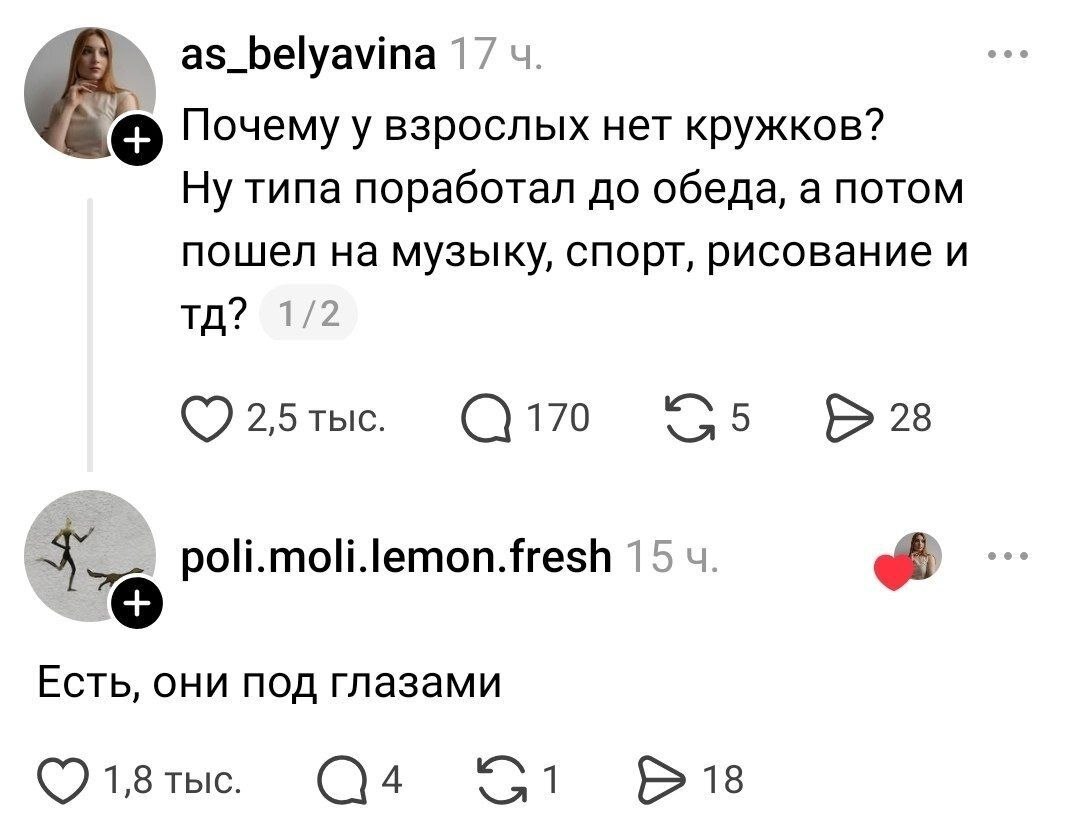View as_belyavina profile picture

(90, 93)
